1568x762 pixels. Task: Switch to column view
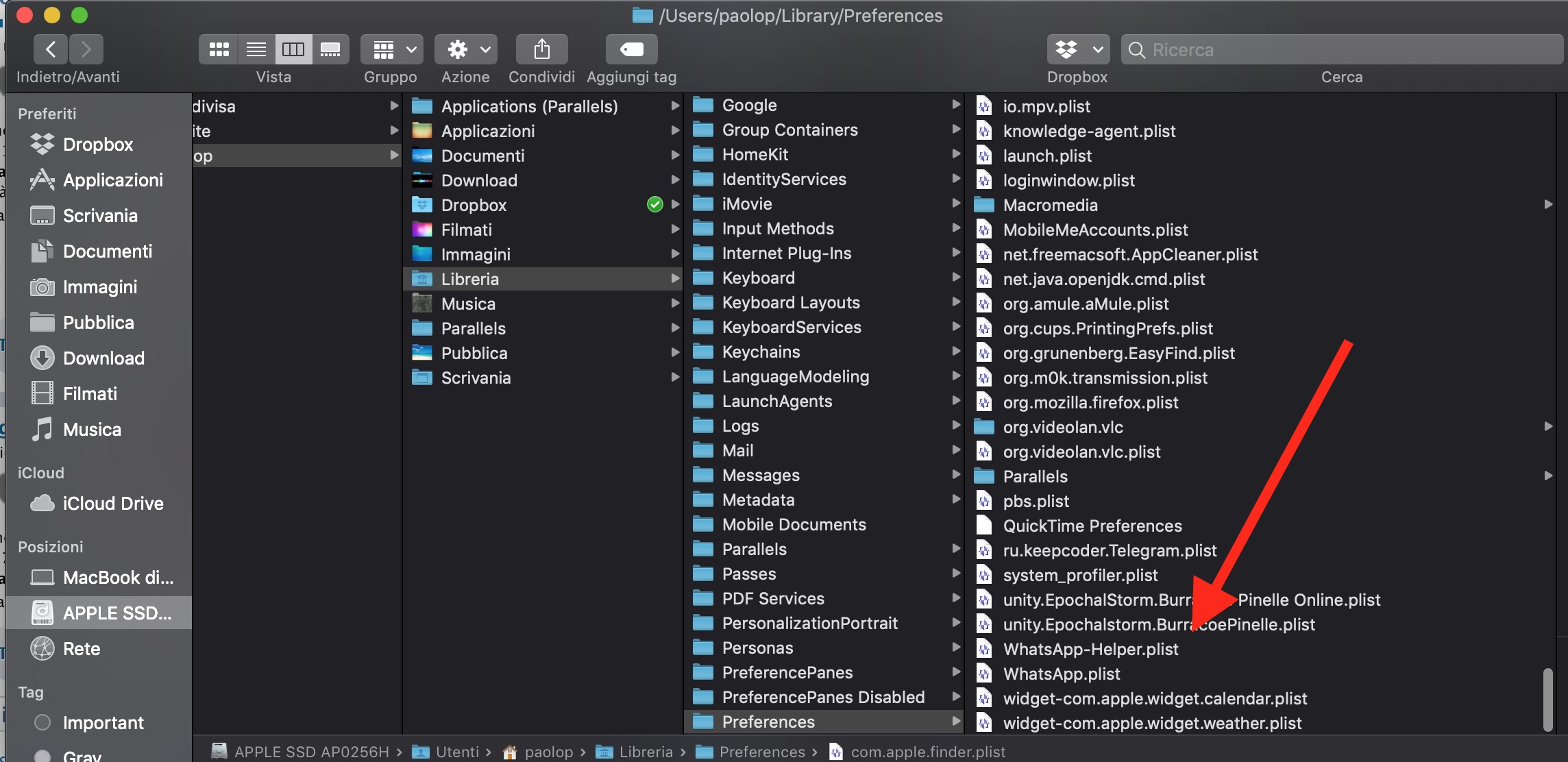293,49
